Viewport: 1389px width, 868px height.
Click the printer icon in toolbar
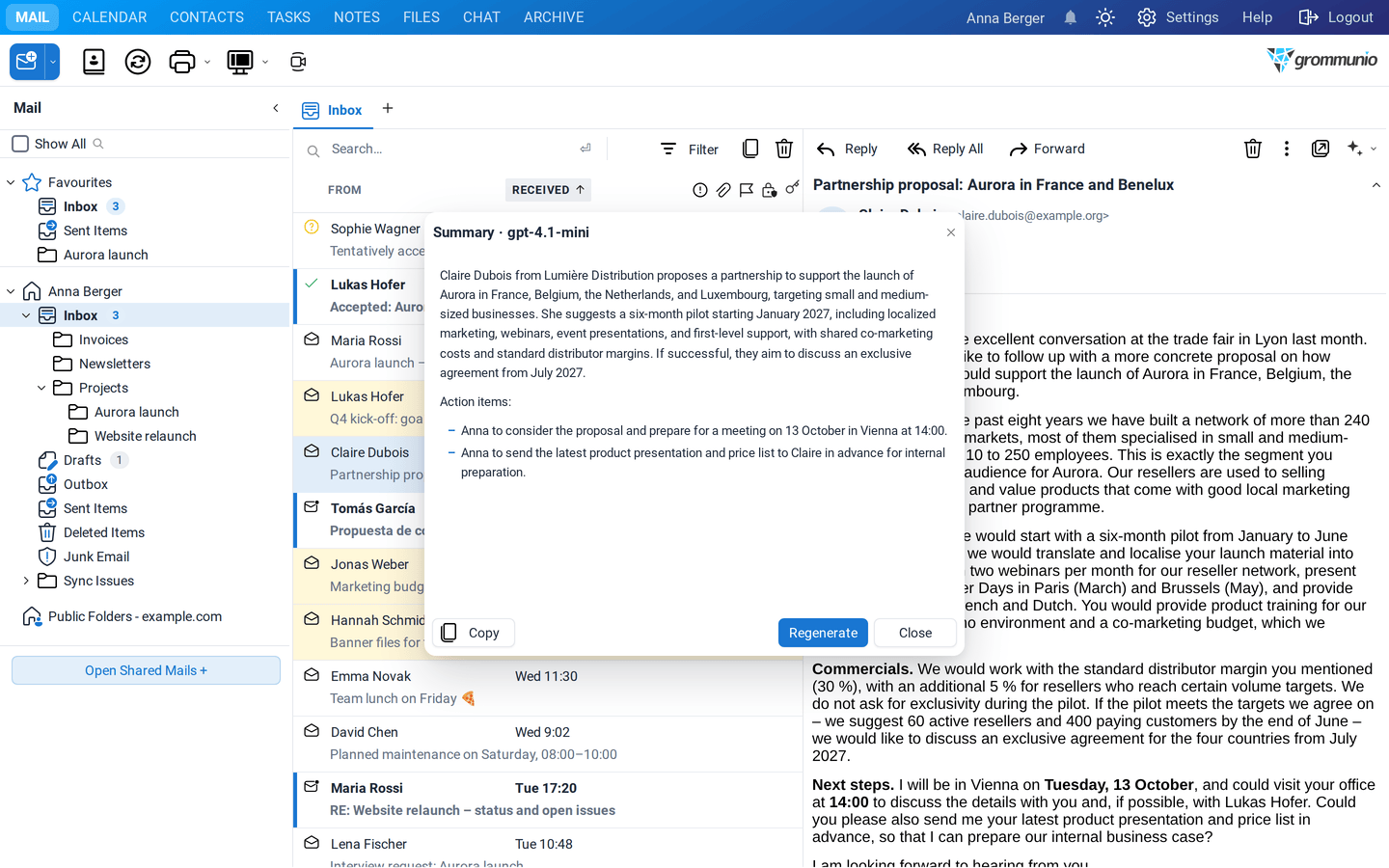(181, 62)
